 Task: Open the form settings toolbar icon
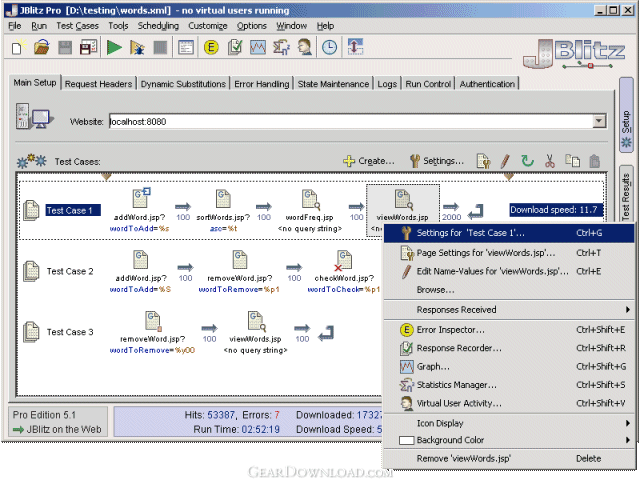[x=186, y=47]
